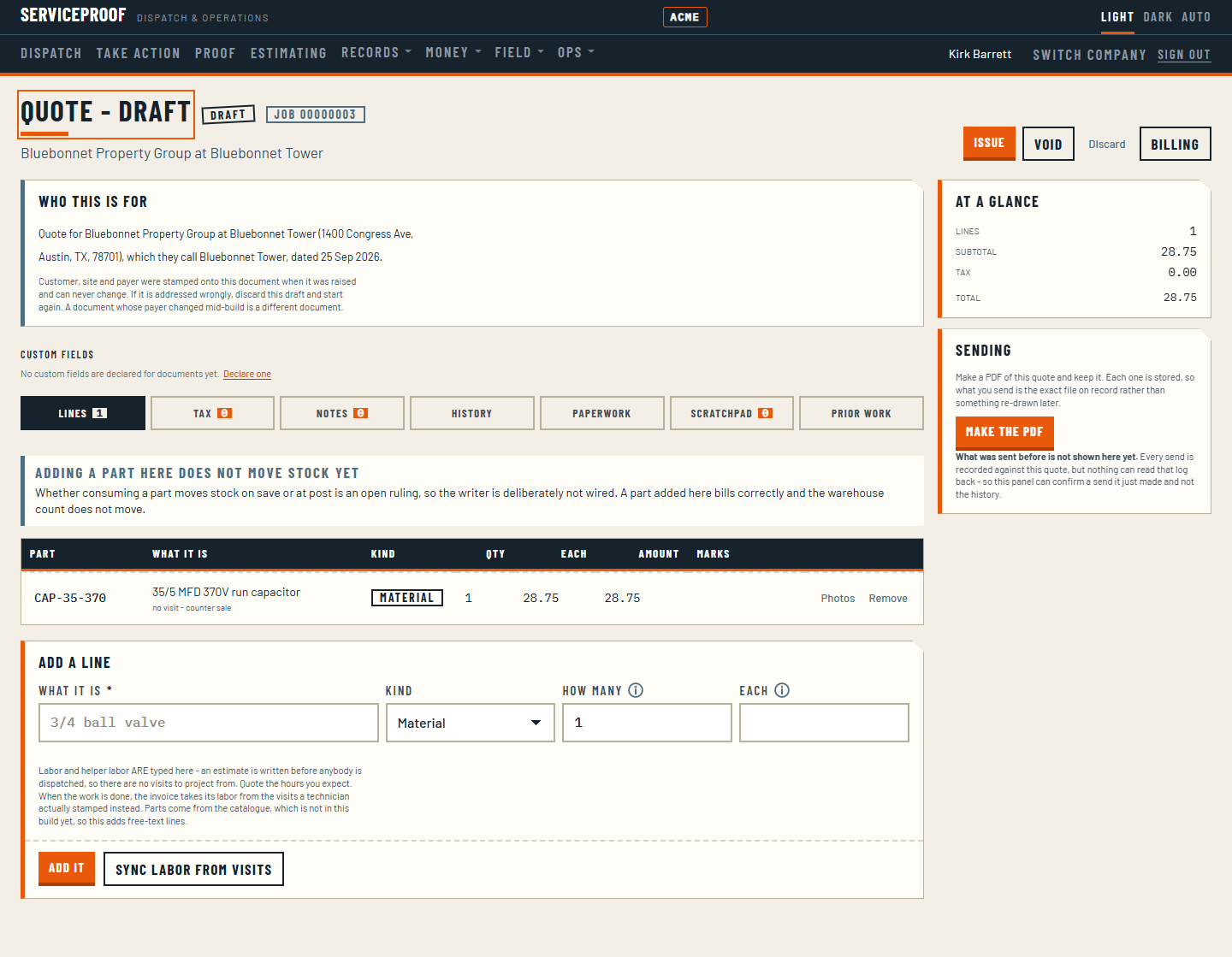The image size is (1232, 957).
Task: Click the Declare one link
Action: 247,374
